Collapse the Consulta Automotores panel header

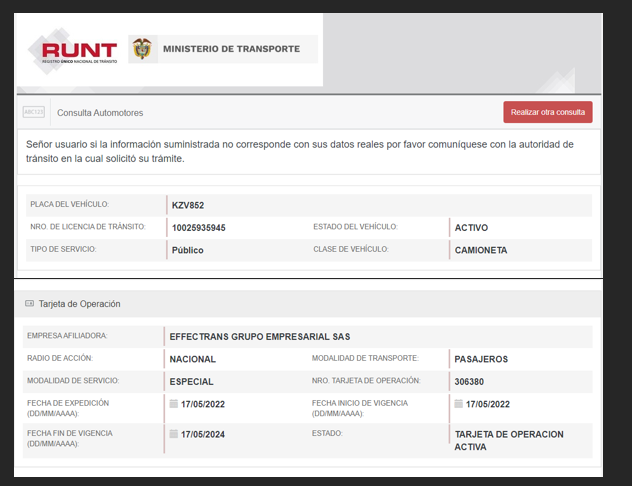point(260,112)
